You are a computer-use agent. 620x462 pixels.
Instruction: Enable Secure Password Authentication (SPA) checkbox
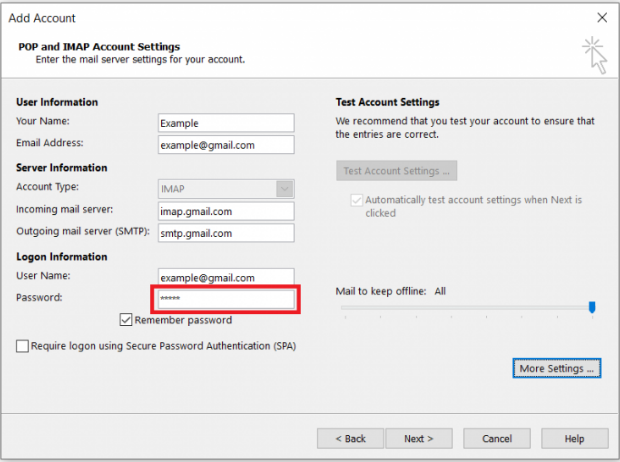(x=22, y=346)
